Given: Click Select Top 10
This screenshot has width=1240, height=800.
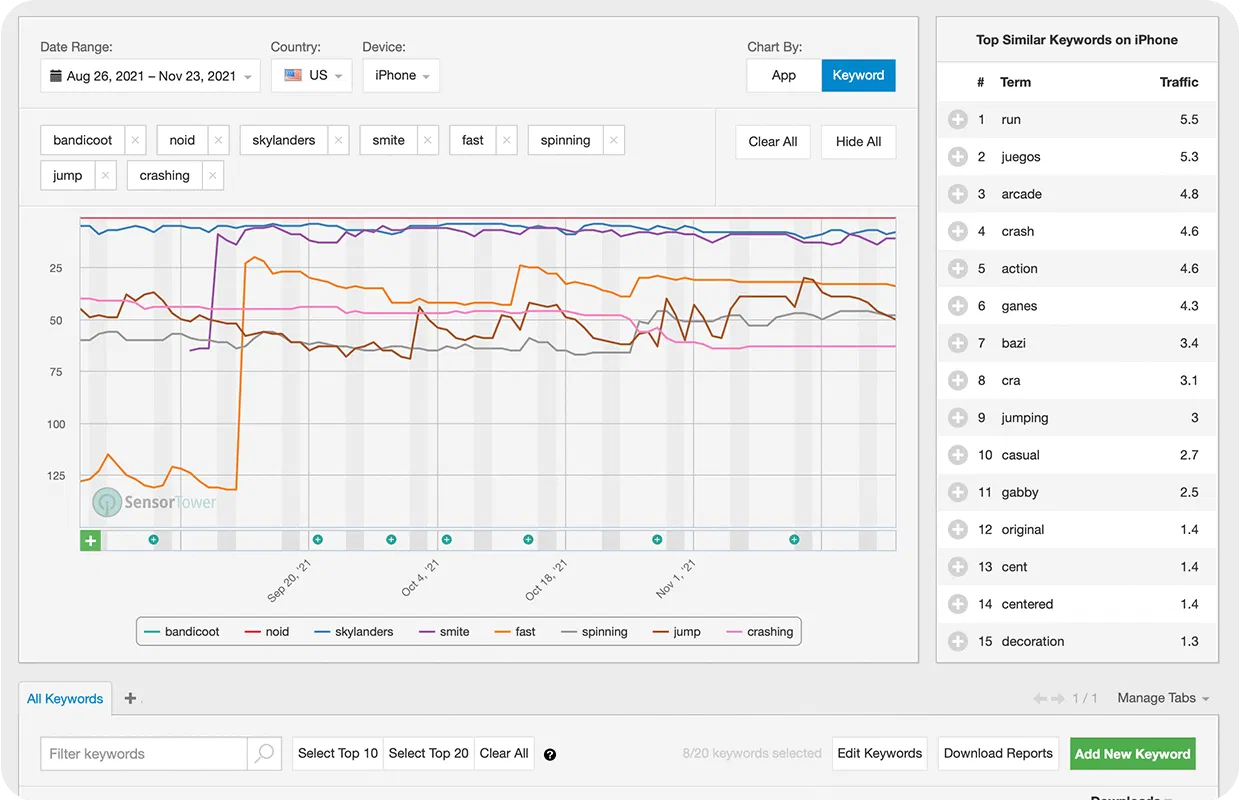Looking at the screenshot, I should click(x=338, y=754).
